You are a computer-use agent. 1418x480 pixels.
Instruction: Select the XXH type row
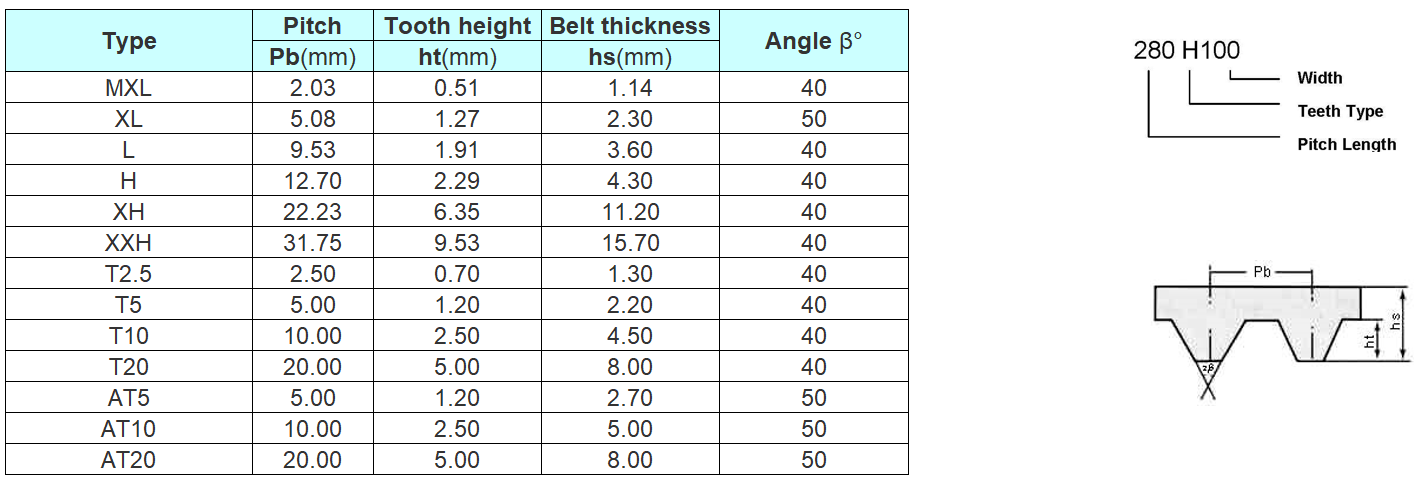click(457, 243)
